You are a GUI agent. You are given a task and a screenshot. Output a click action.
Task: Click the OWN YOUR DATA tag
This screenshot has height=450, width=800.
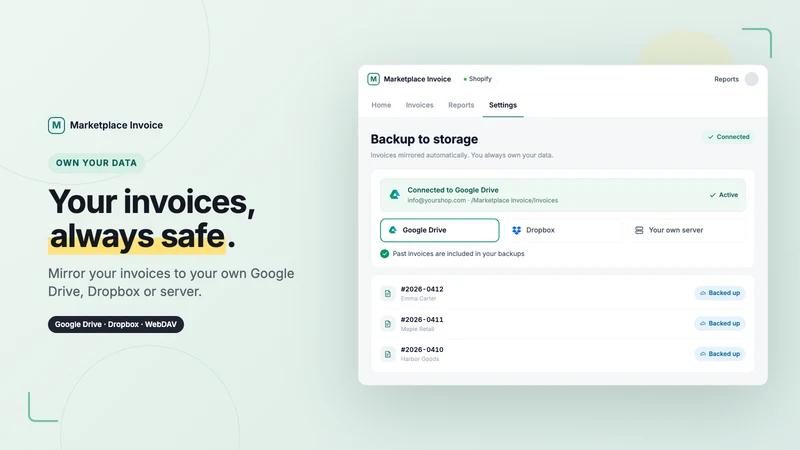point(96,163)
